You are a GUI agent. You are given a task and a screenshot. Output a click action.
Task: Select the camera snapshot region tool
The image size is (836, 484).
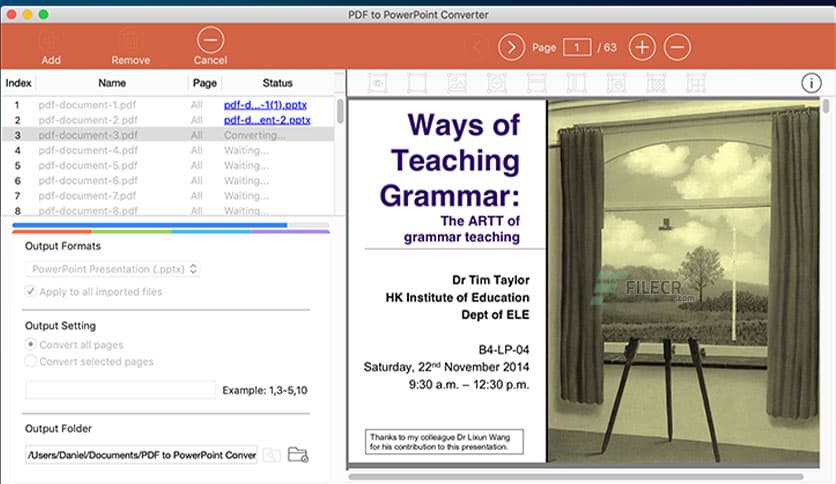pyautogui.click(x=377, y=83)
